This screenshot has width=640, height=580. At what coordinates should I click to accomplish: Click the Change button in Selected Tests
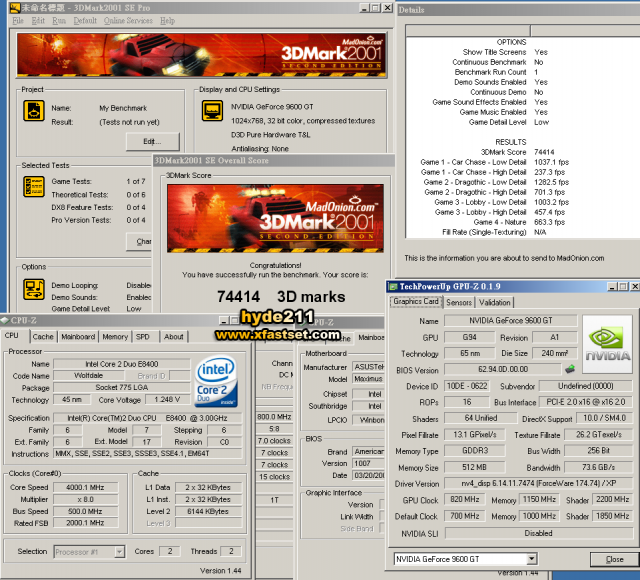pyautogui.click(x=139, y=242)
